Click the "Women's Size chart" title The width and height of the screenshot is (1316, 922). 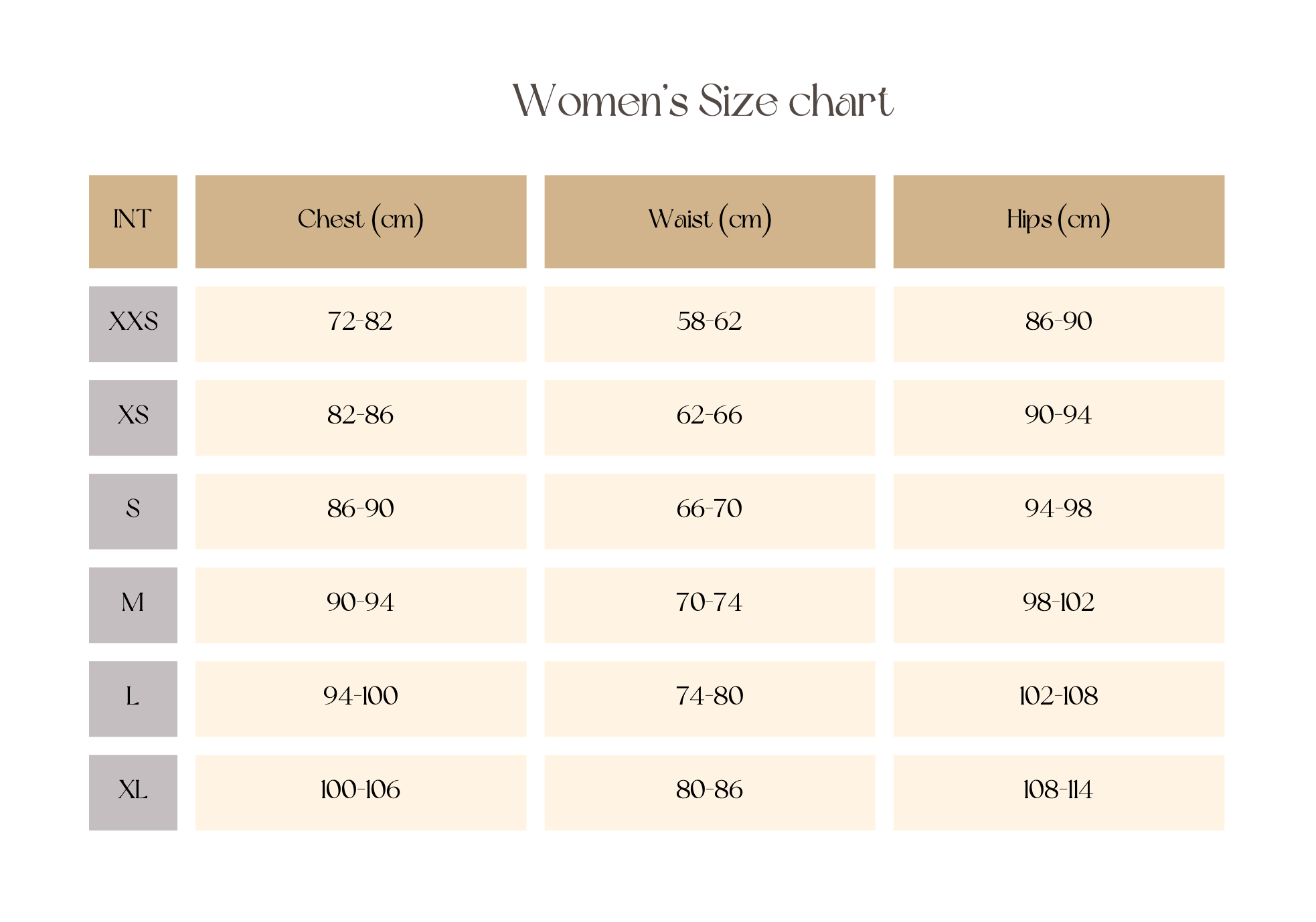tap(702, 101)
